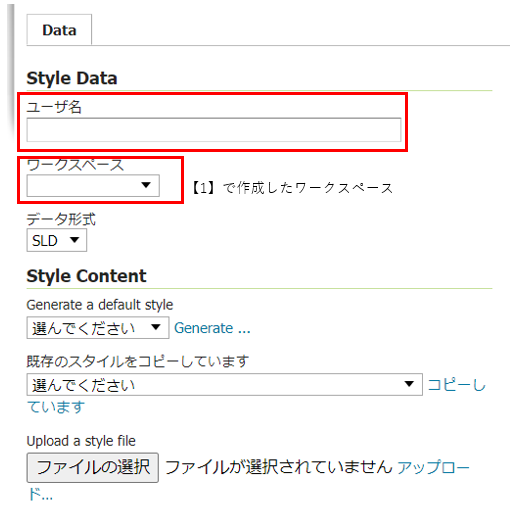Open the existing style copy dropdown
The image size is (510, 516).
(x=225, y=384)
